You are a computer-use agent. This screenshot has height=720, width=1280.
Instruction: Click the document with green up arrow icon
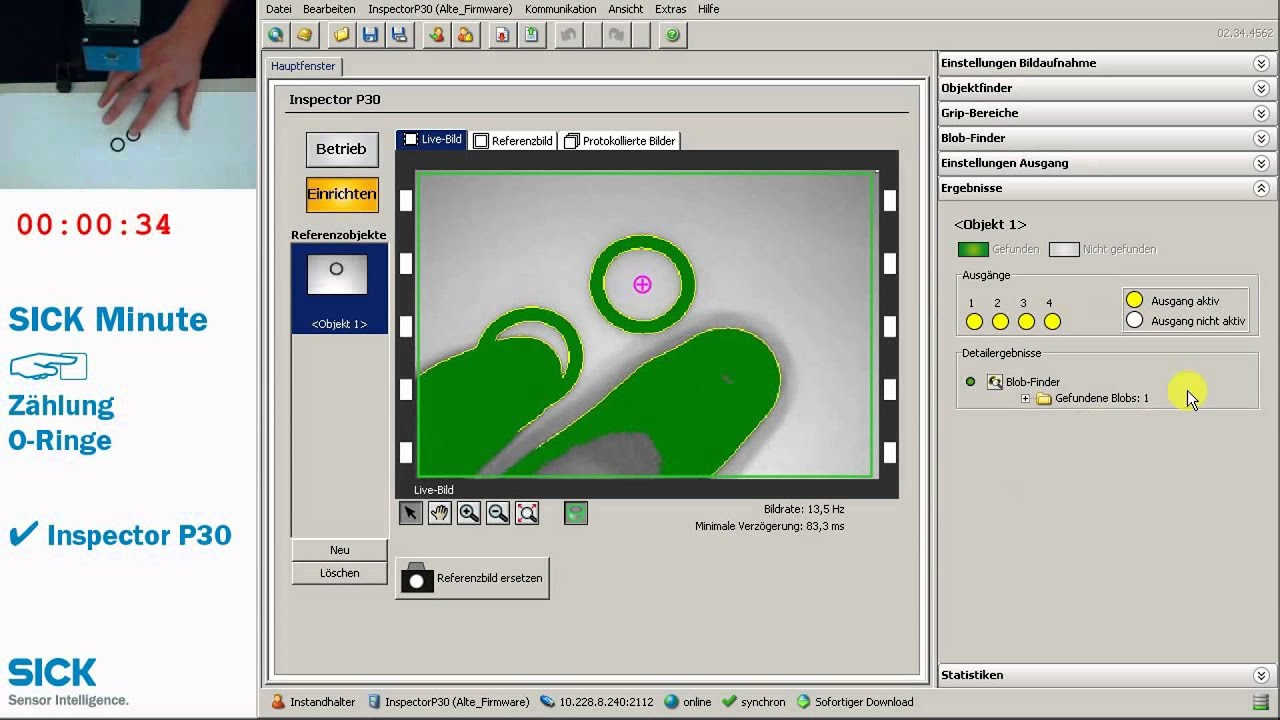click(531, 35)
